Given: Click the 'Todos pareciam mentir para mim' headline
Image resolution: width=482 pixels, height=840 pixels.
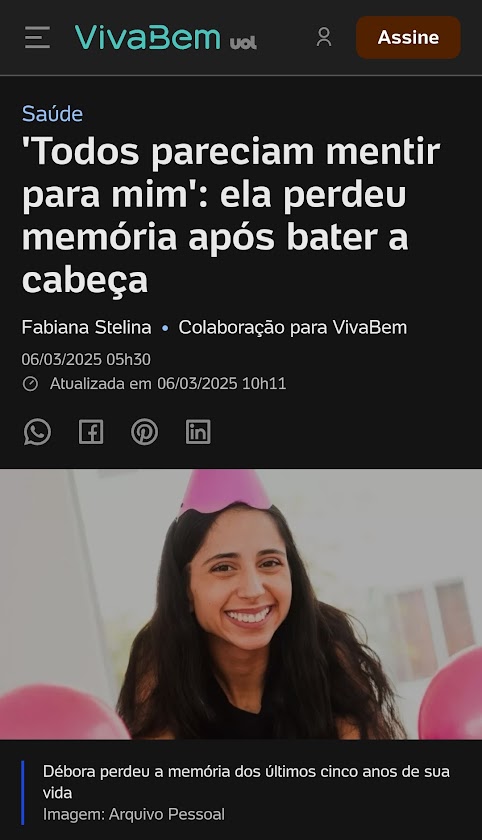Looking at the screenshot, I should point(231,215).
